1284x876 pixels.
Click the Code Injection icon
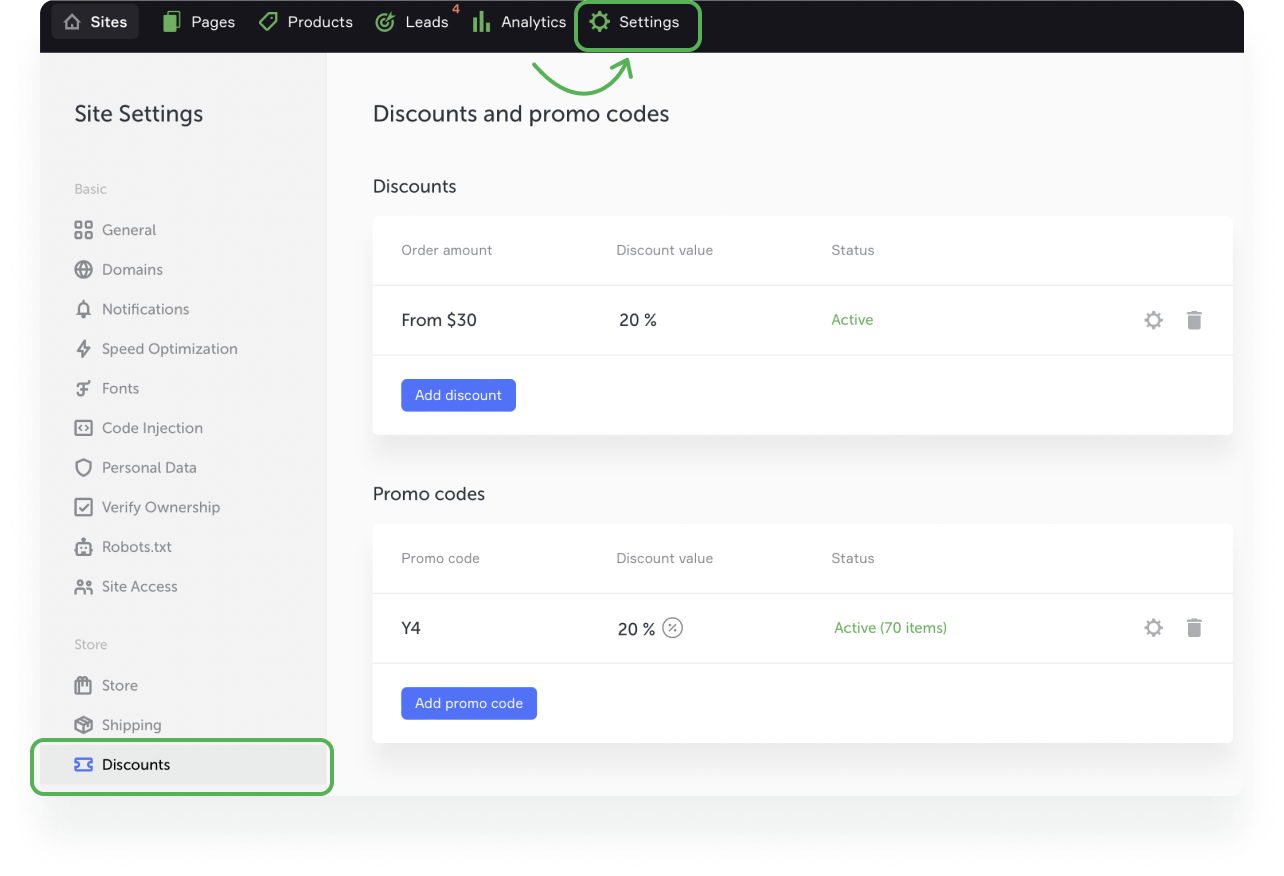[x=83, y=428]
